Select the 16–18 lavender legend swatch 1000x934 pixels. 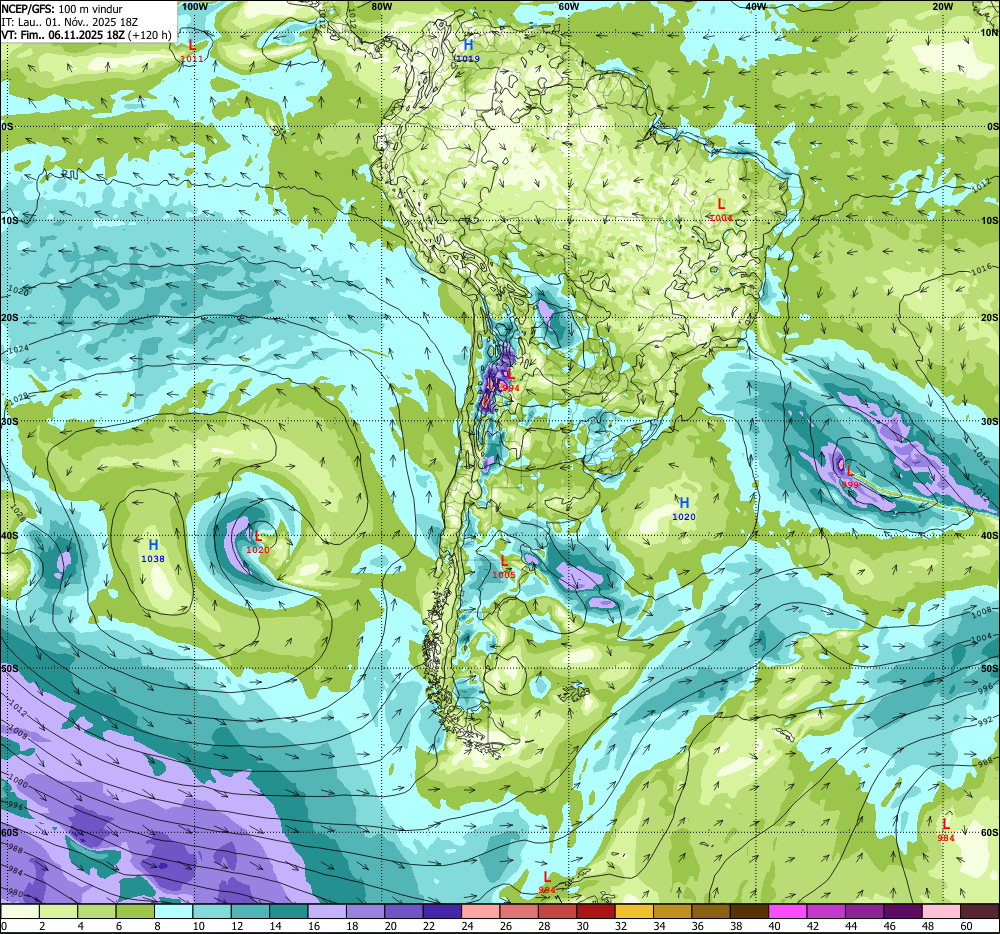327,912
